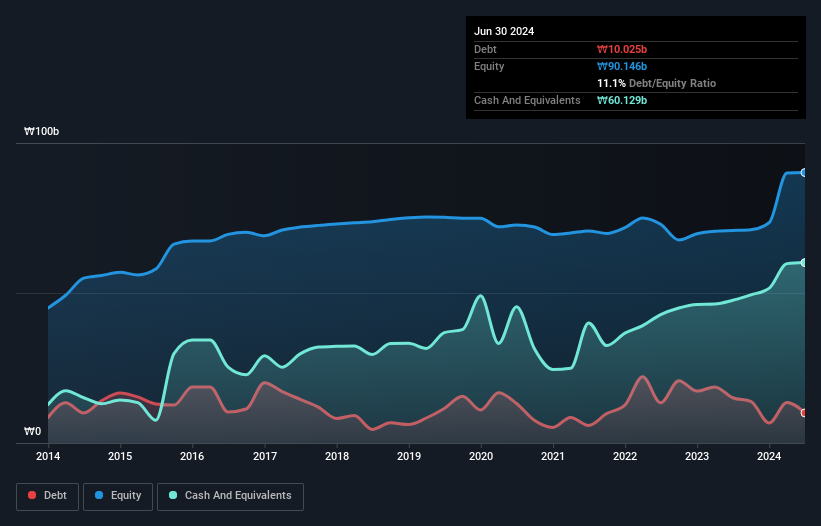Toggle the Equity series legend button
The image size is (821, 526).
(118, 496)
